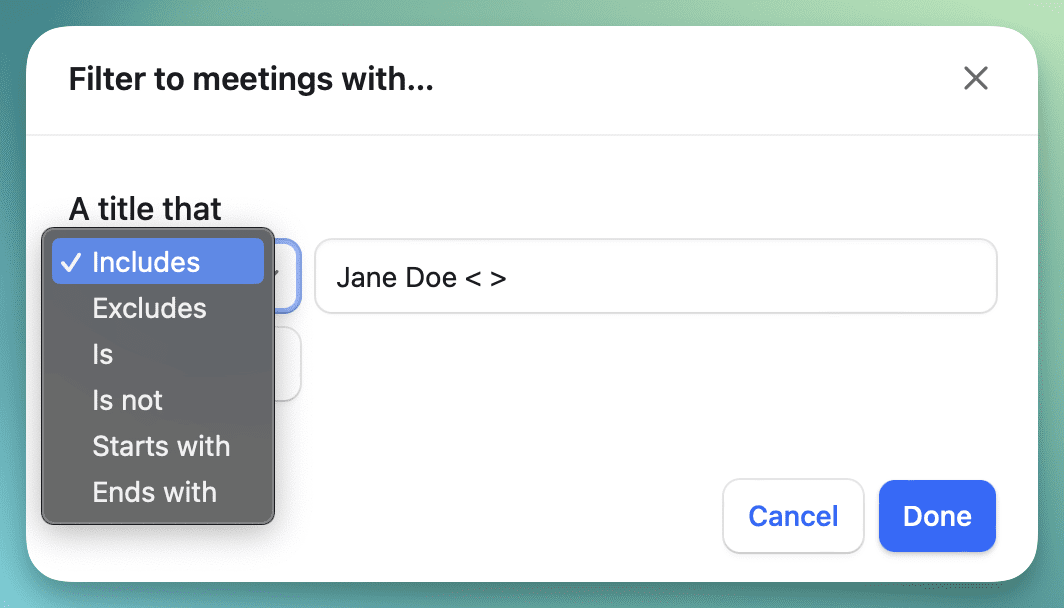Click the checkmark beside Includes

pyautogui.click(x=70, y=262)
